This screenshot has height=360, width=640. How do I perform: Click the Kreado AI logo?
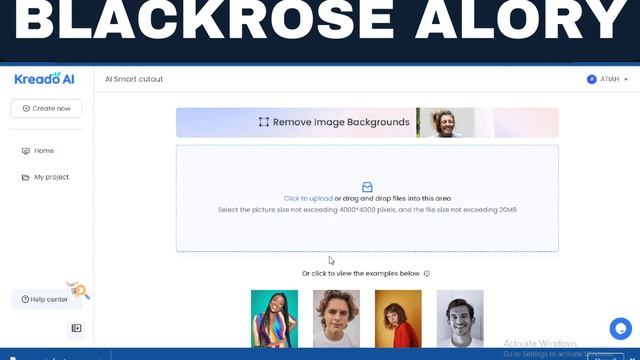point(44,79)
